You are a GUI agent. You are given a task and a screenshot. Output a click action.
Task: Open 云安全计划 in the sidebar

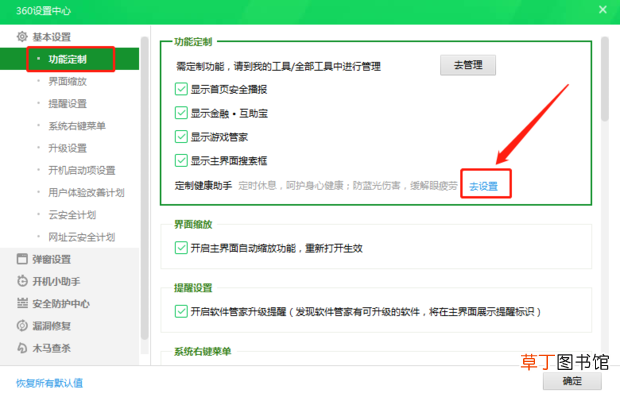coord(72,215)
